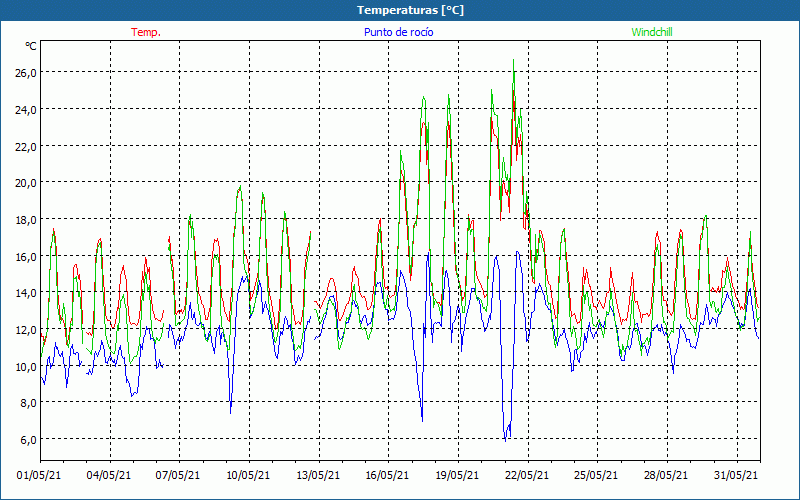Select the red Temp. legend label
This screenshot has width=800, height=500.
[x=146, y=32]
